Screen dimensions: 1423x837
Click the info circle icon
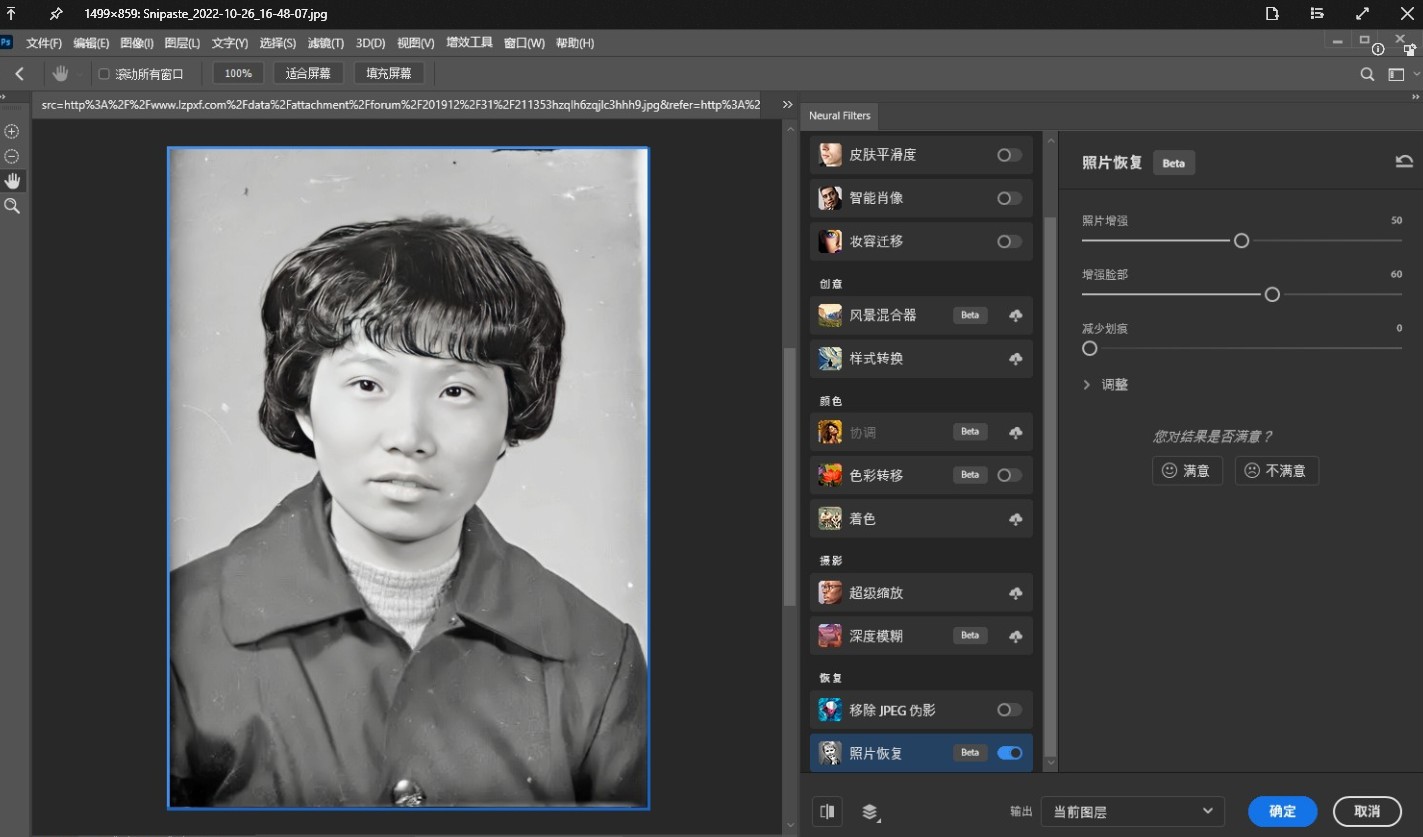(1378, 49)
